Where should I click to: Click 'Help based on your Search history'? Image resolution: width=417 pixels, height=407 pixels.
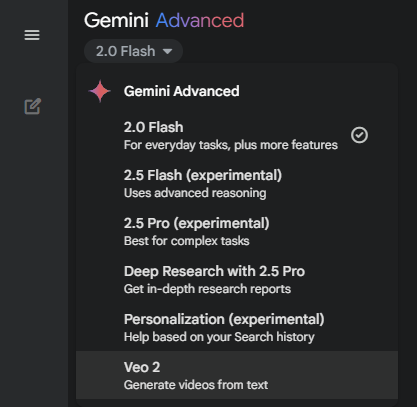219,337
